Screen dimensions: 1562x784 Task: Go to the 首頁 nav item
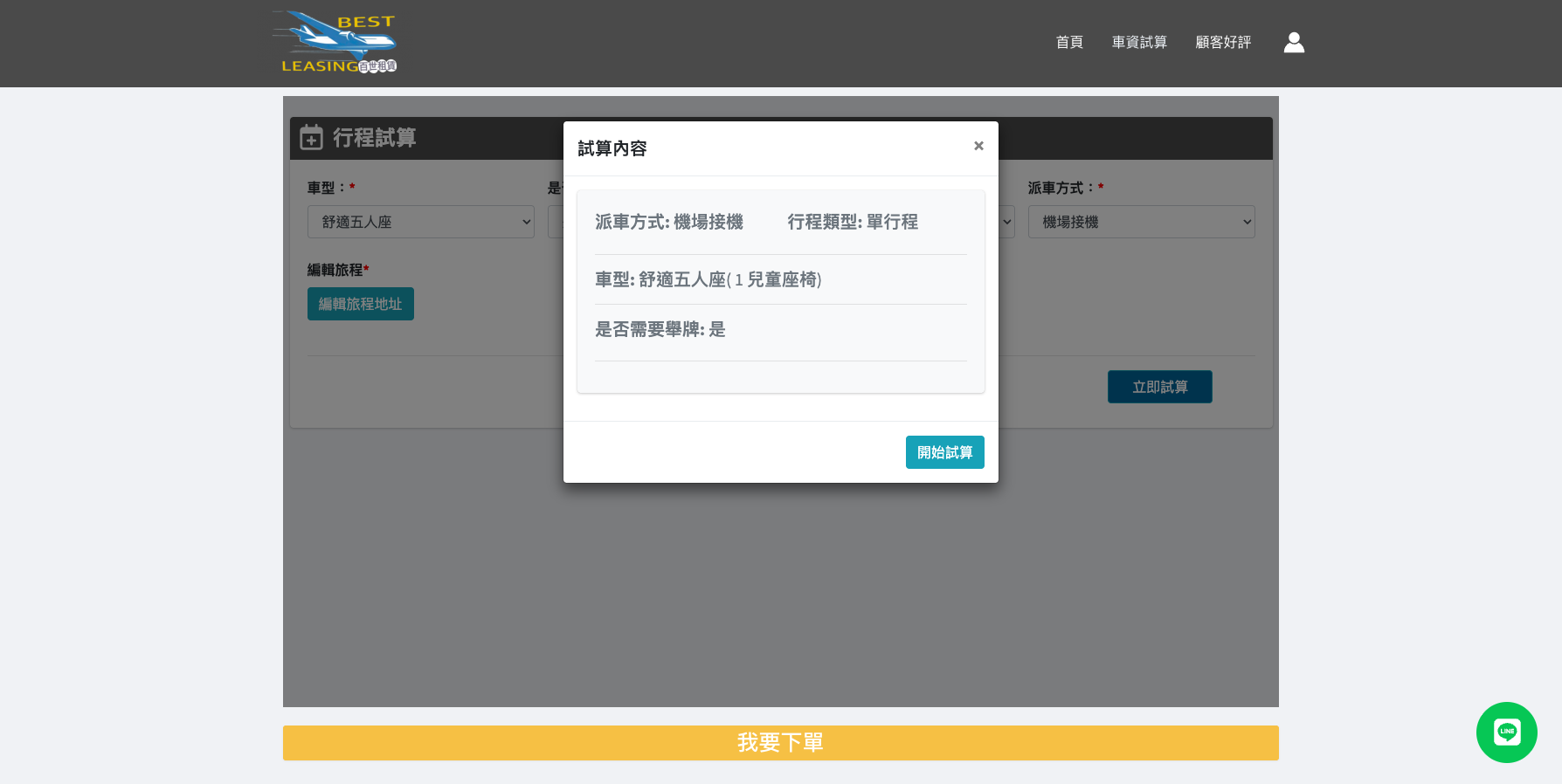click(1069, 43)
